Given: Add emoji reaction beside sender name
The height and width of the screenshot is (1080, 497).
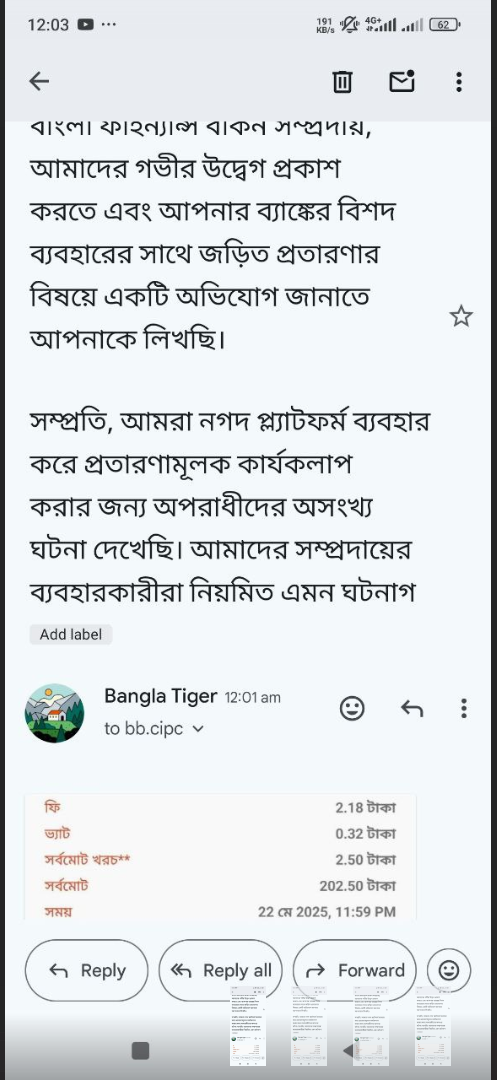Looking at the screenshot, I should (352, 708).
